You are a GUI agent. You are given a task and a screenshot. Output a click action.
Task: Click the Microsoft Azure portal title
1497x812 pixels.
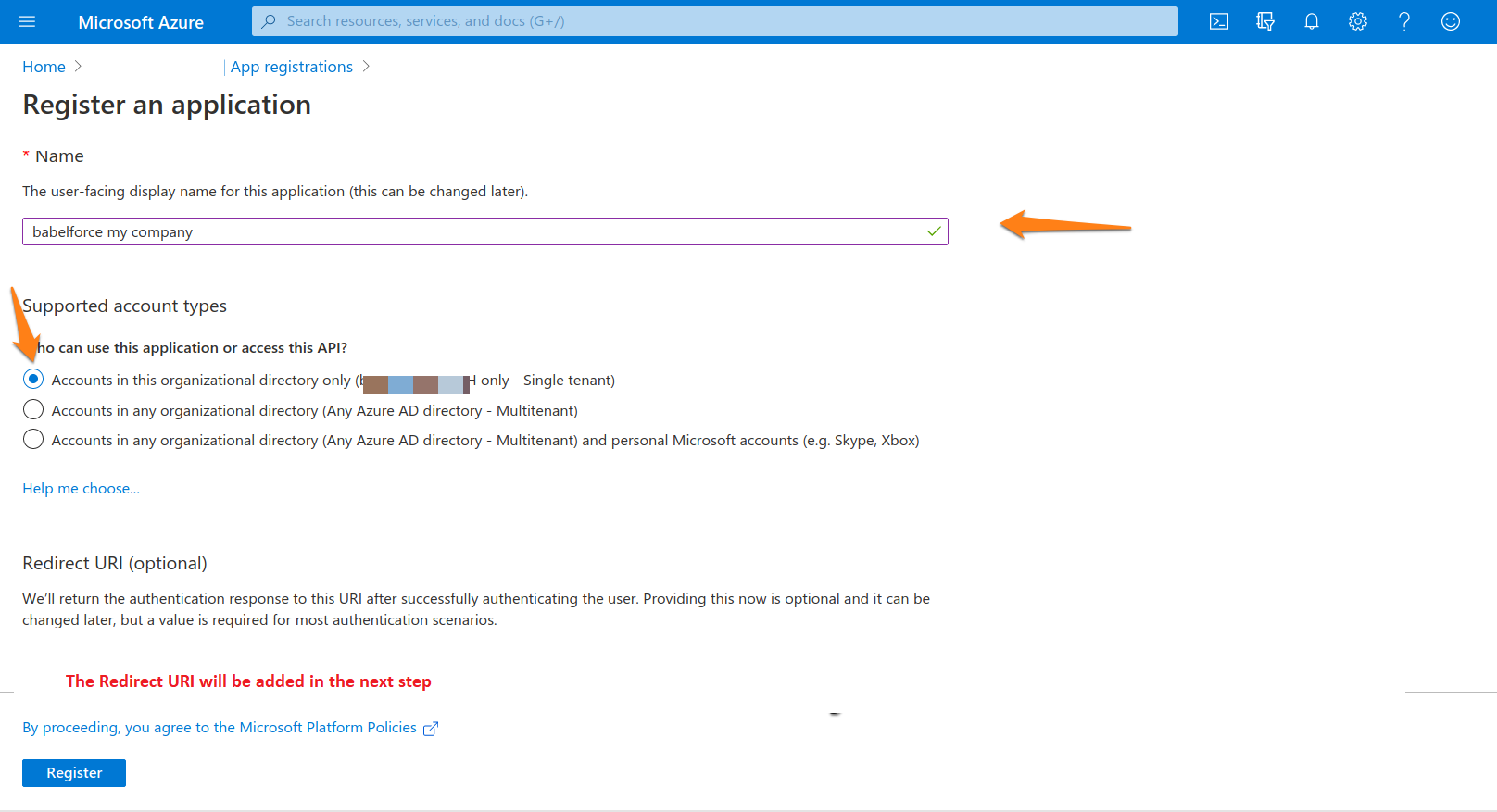pos(141,22)
